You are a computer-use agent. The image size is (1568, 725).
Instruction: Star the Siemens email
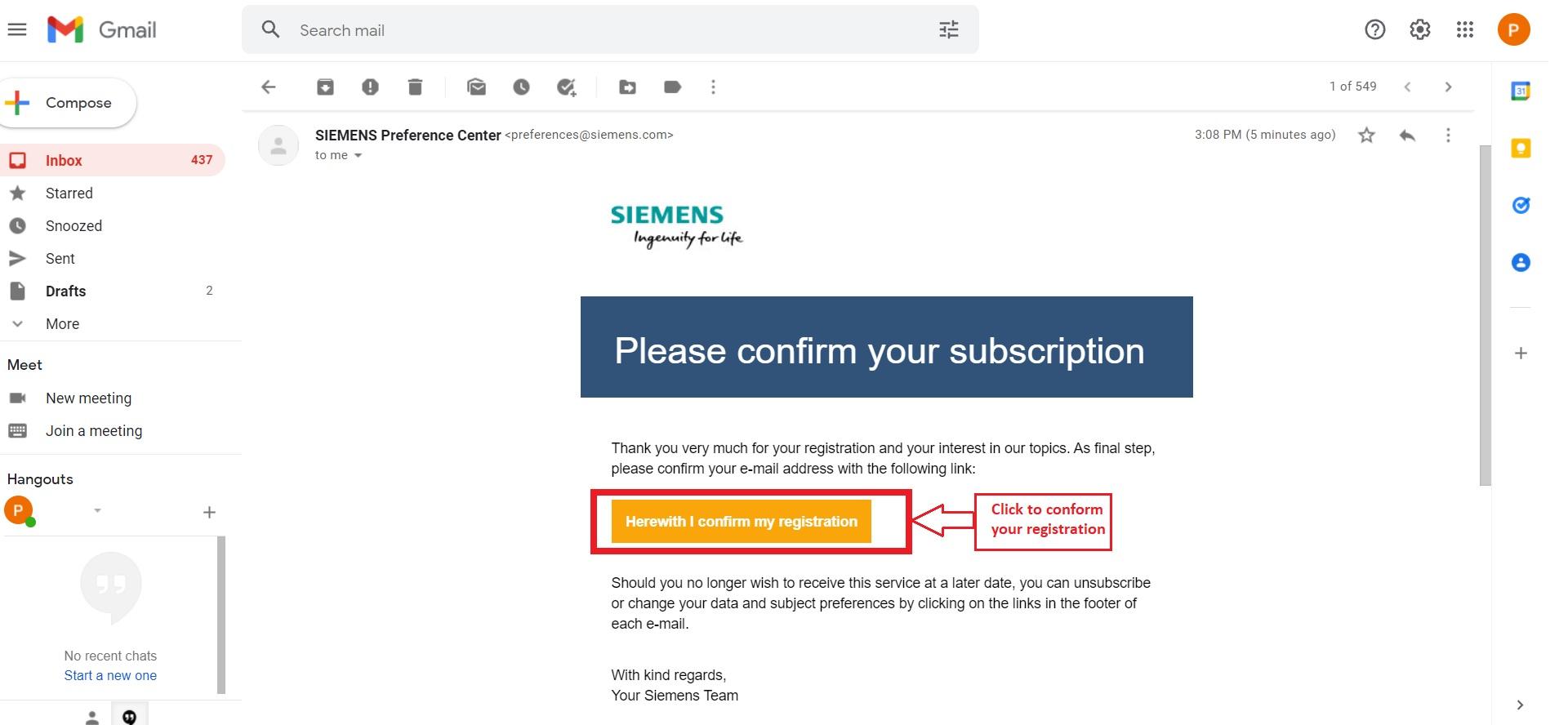(x=1366, y=135)
